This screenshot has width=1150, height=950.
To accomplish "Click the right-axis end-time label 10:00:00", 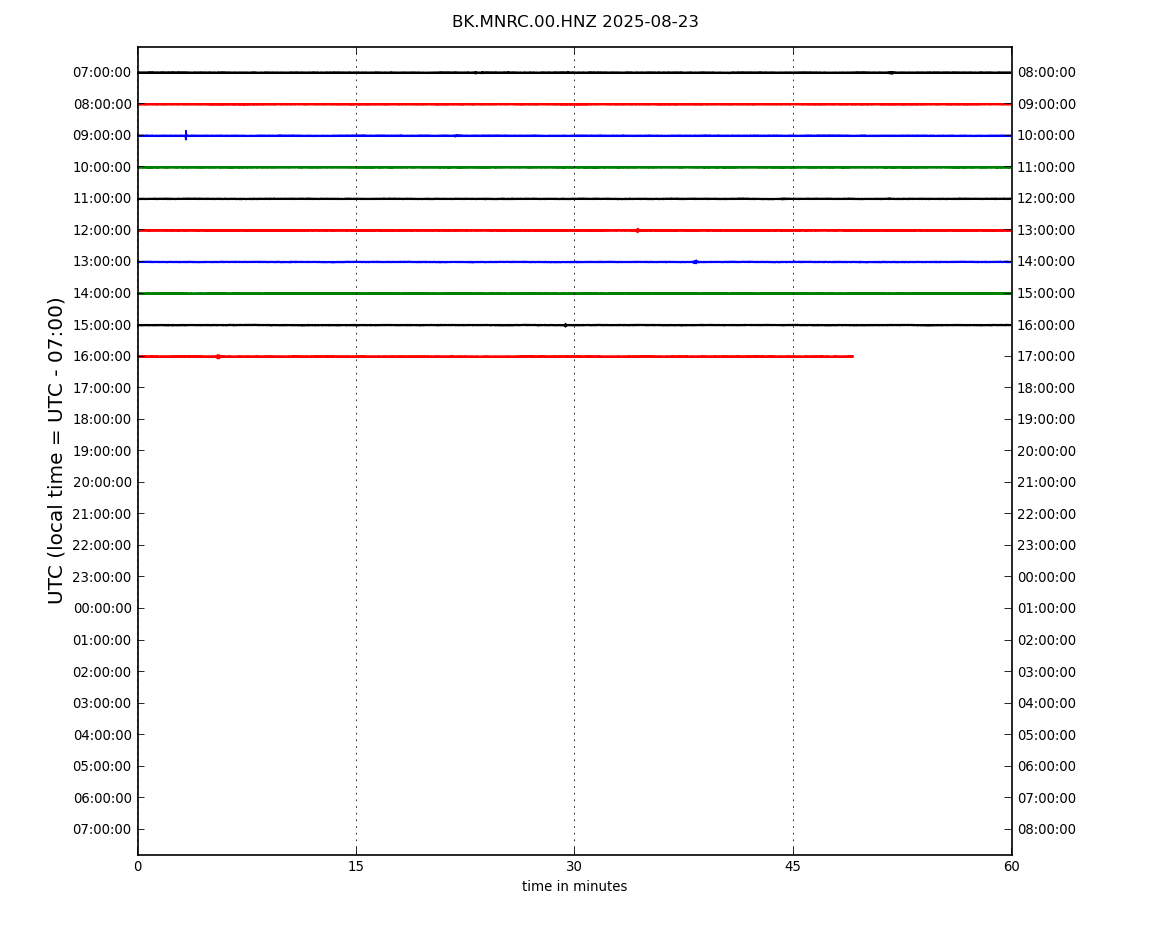I will point(1047,136).
